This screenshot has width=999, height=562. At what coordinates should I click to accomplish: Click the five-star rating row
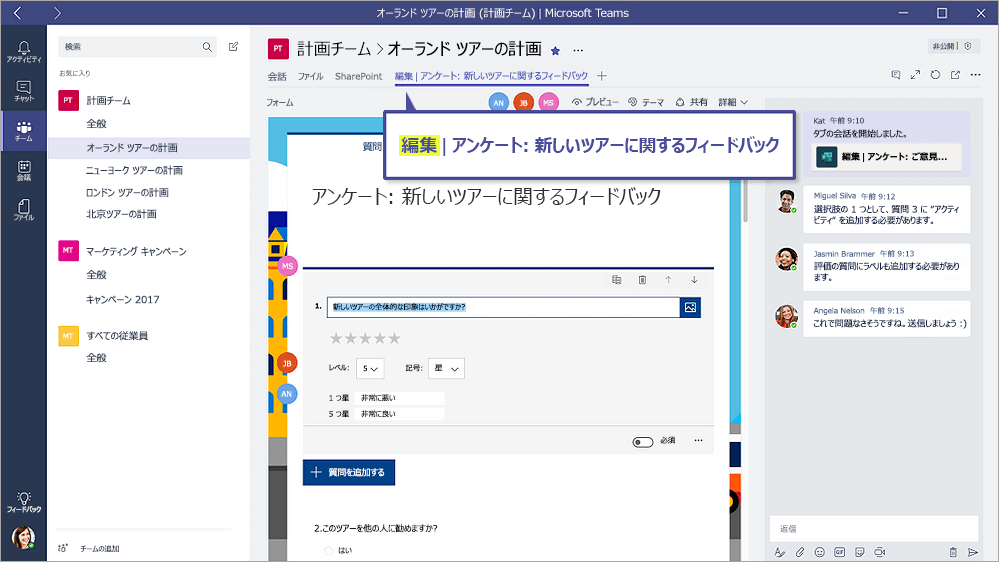pos(365,338)
